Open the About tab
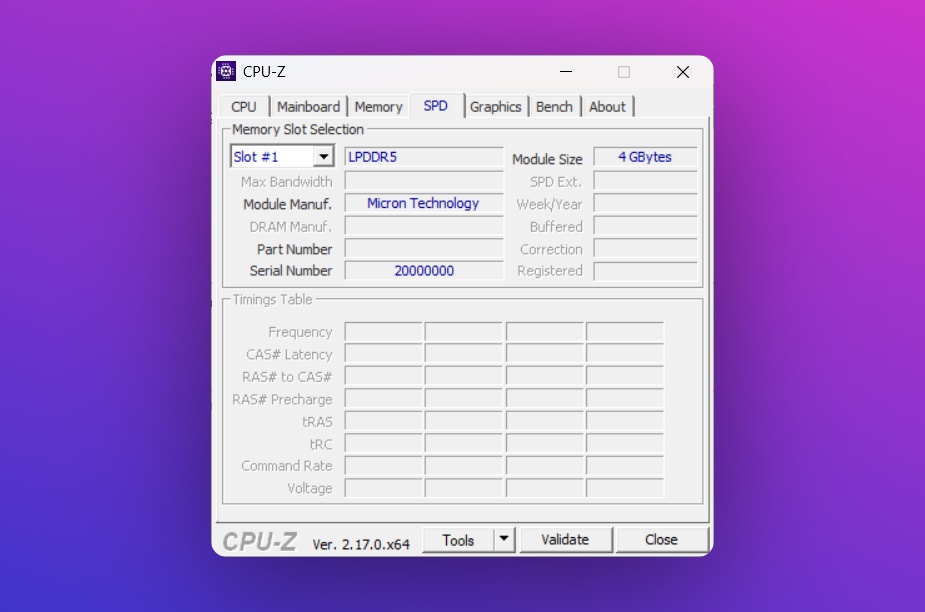 click(607, 107)
